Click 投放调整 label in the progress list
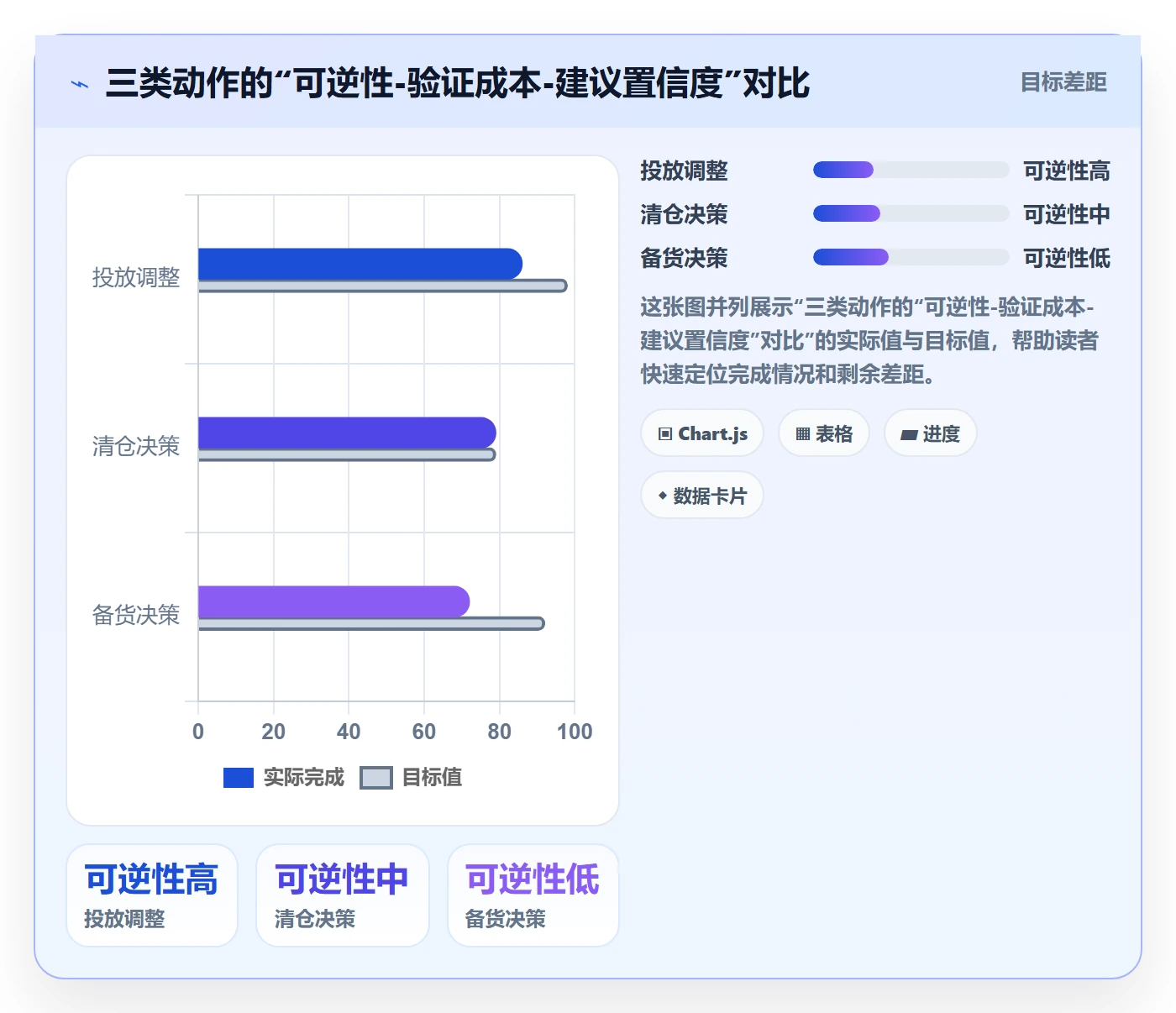The width and height of the screenshot is (1176, 1013). point(684,171)
